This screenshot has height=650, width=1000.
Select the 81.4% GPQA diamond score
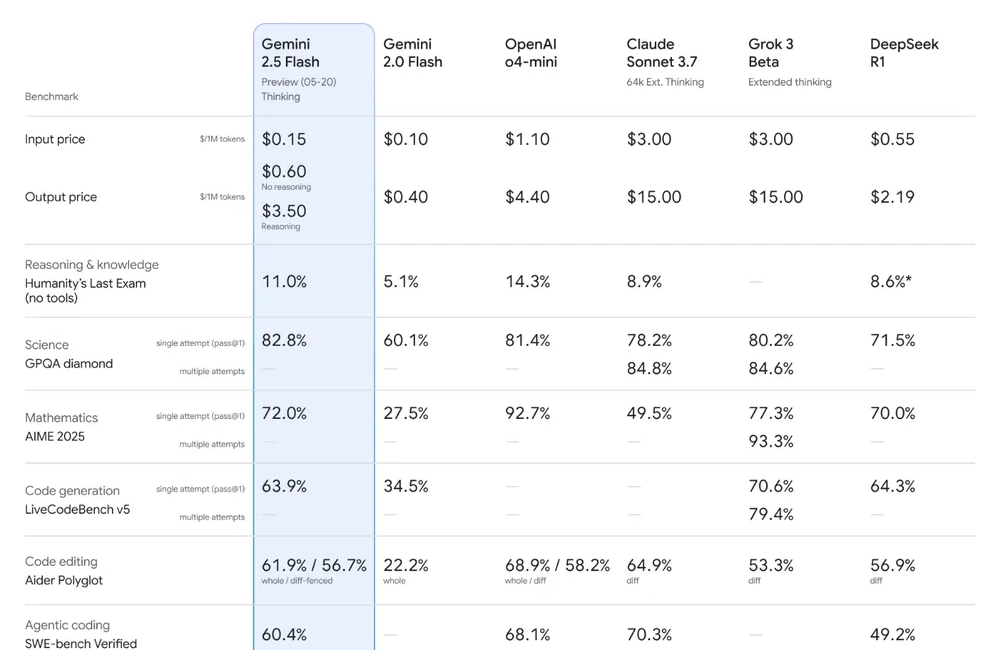(x=527, y=340)
